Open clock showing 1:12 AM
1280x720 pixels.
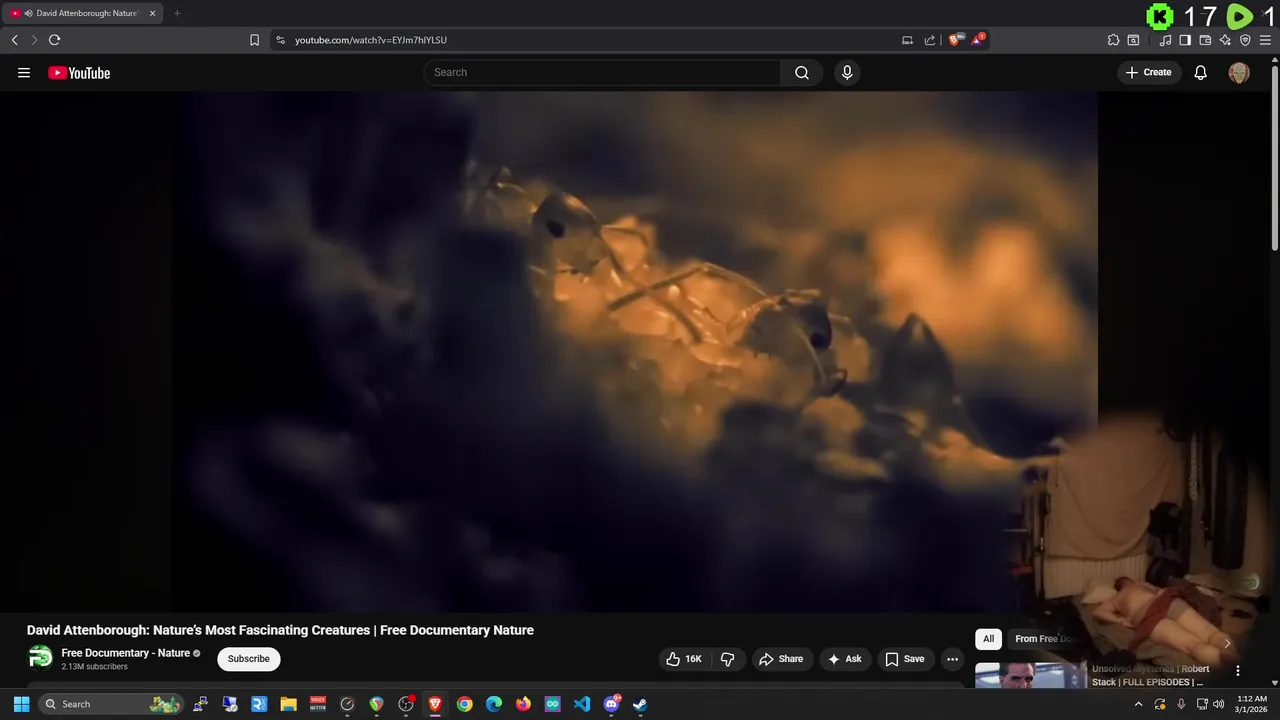pyautogui.click(x=1252, y=704)
